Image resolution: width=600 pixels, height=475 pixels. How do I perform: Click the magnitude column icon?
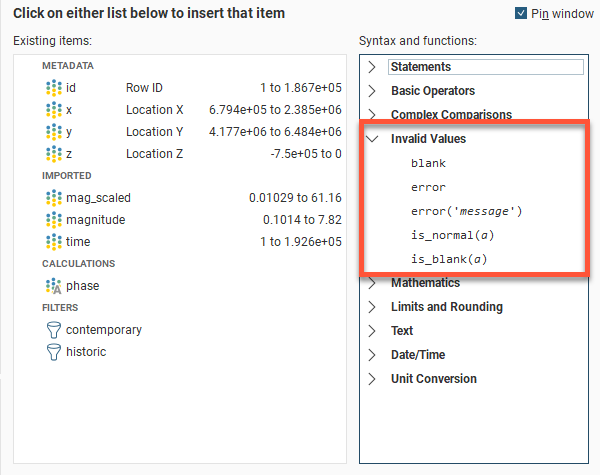pyautogui.click(x=54, y=220)
